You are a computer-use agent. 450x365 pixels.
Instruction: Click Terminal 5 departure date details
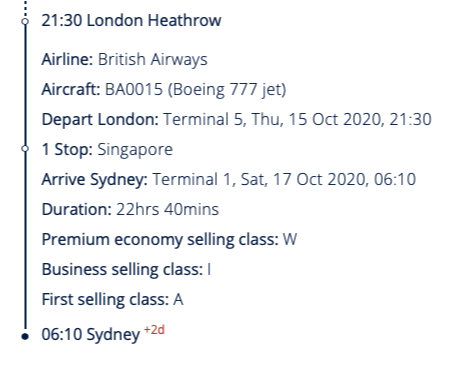pyautogui.click(x=297, y=119)
